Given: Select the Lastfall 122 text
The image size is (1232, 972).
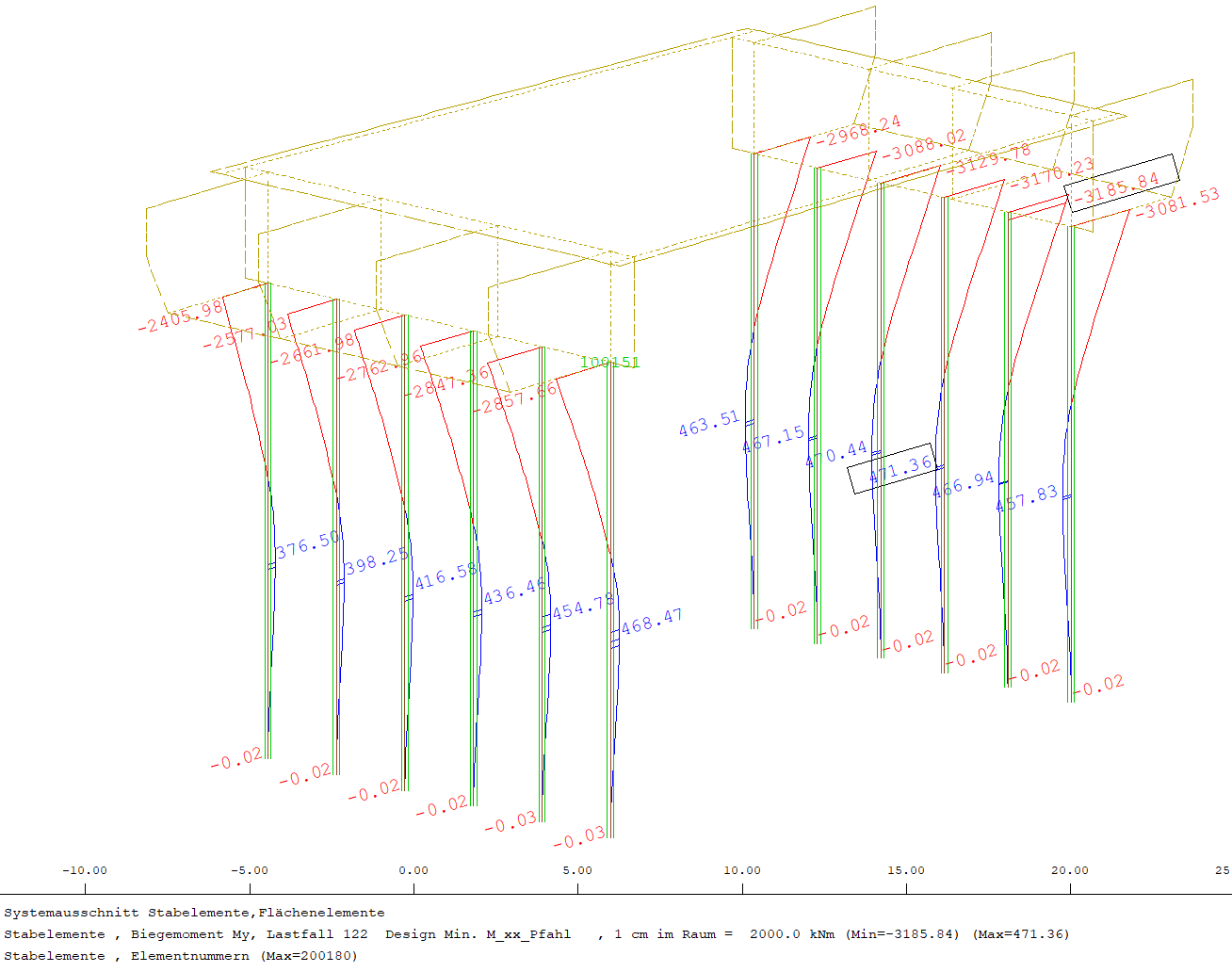Looking at the screenshot, I should [x=317, y=934].
